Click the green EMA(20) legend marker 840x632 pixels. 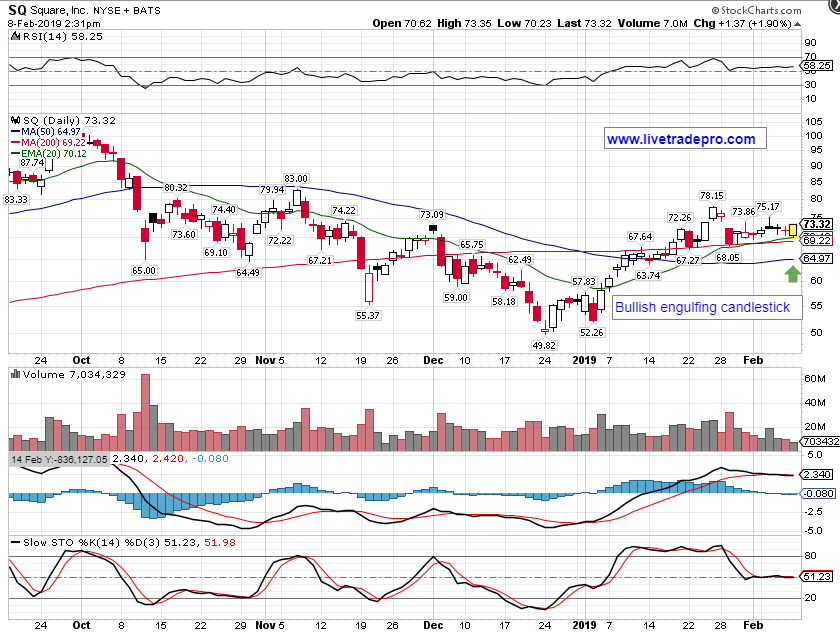15,155
